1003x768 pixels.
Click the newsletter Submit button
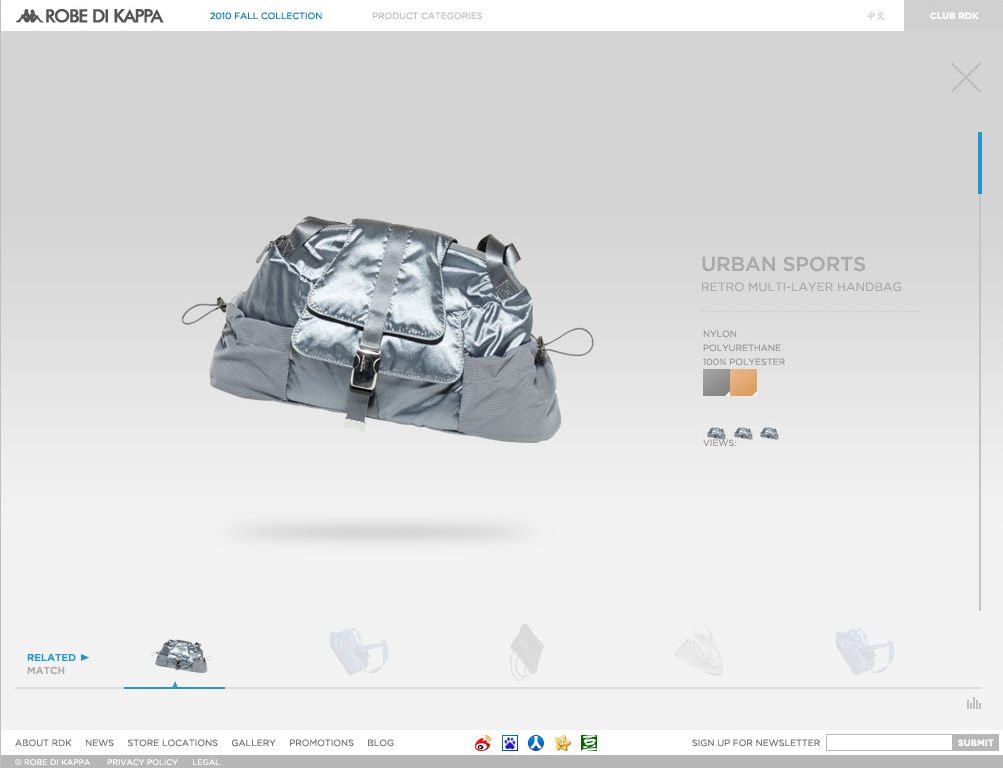(976, 743)
